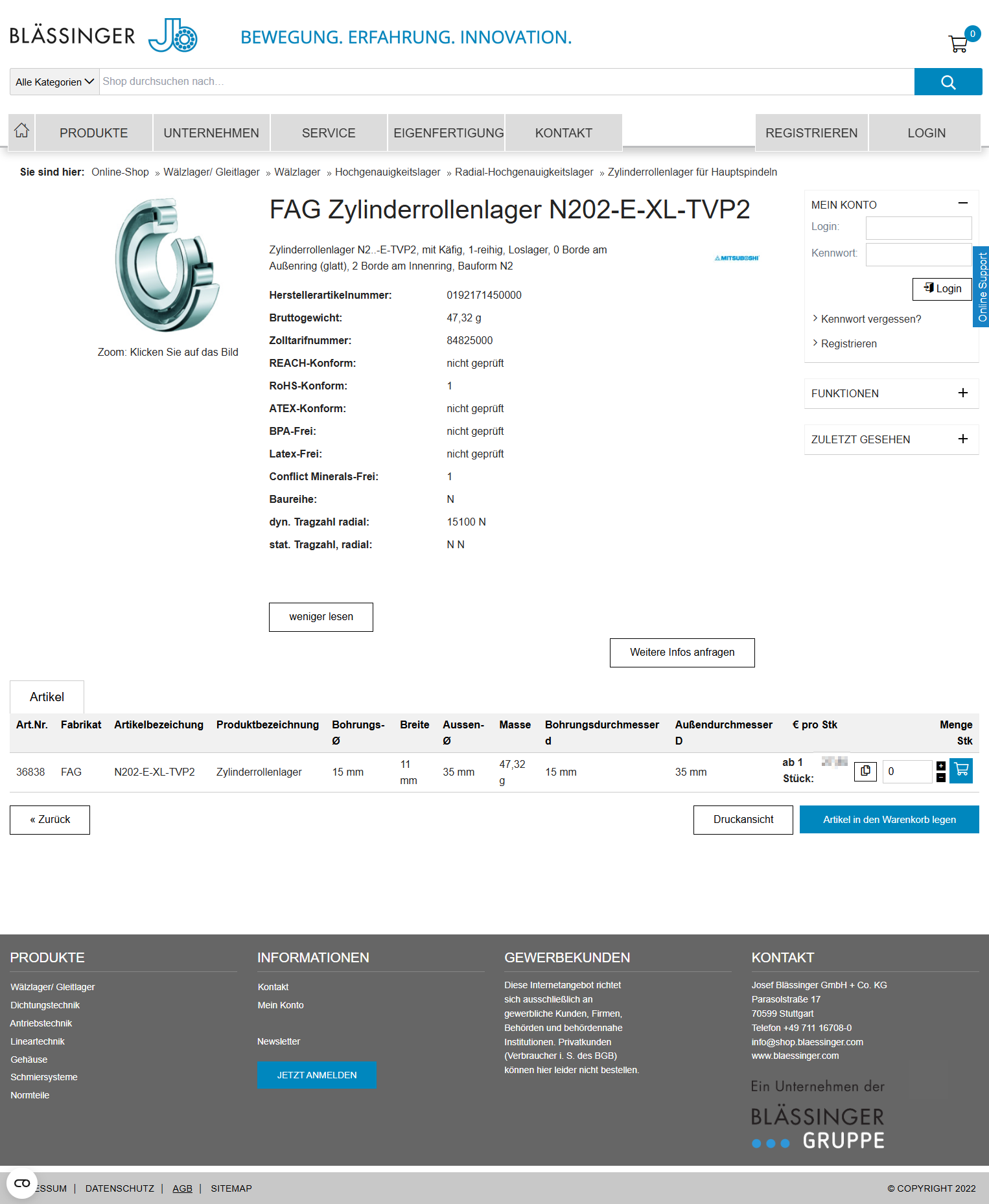Viewport: 989px width, 1204px height.
Task: Open the Alle Kategorien dropdown
Action: click(x=54, y=82)
